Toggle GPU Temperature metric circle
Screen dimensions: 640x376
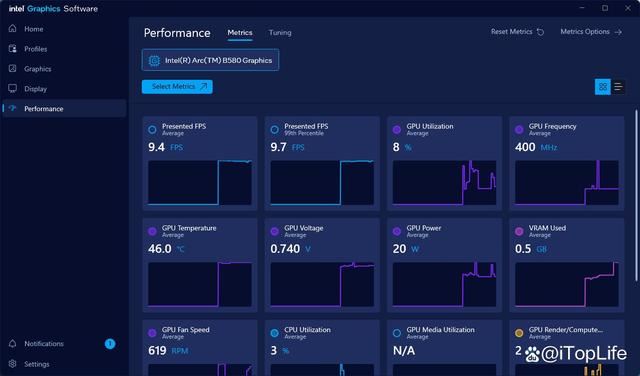pyautogui.click(x=152, y=231)
